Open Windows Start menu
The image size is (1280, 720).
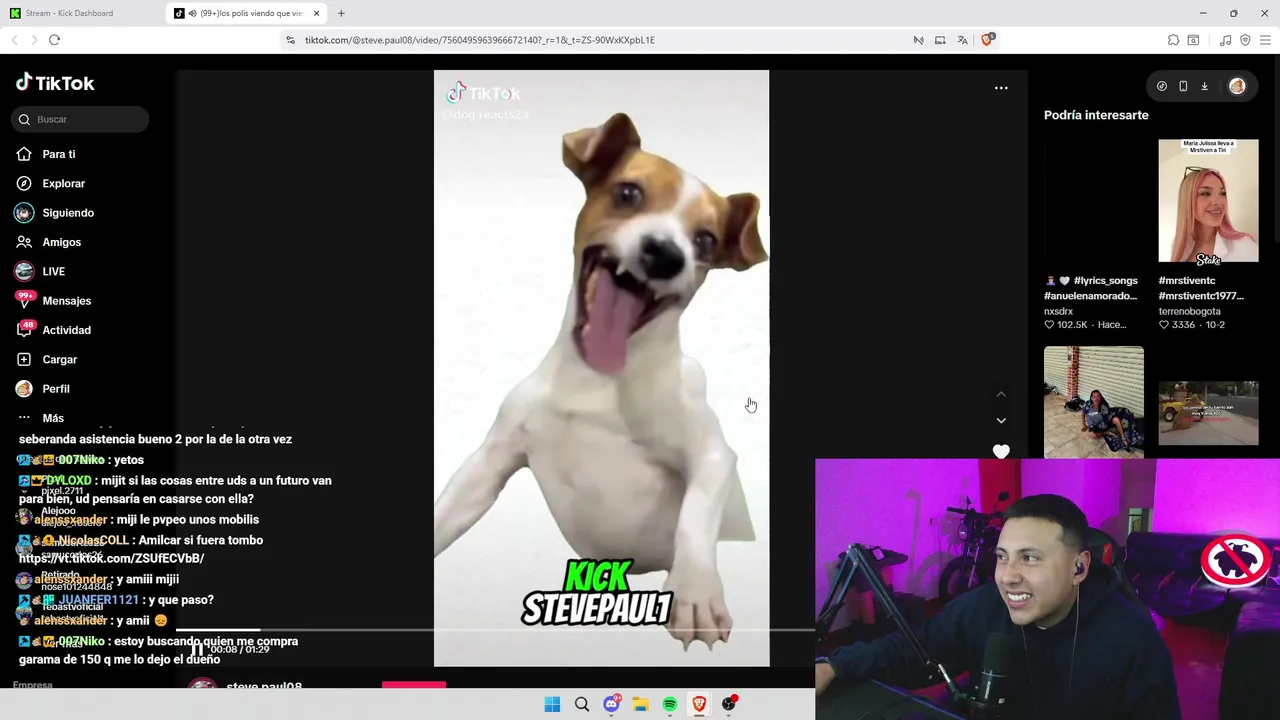[x=552, y=704]
